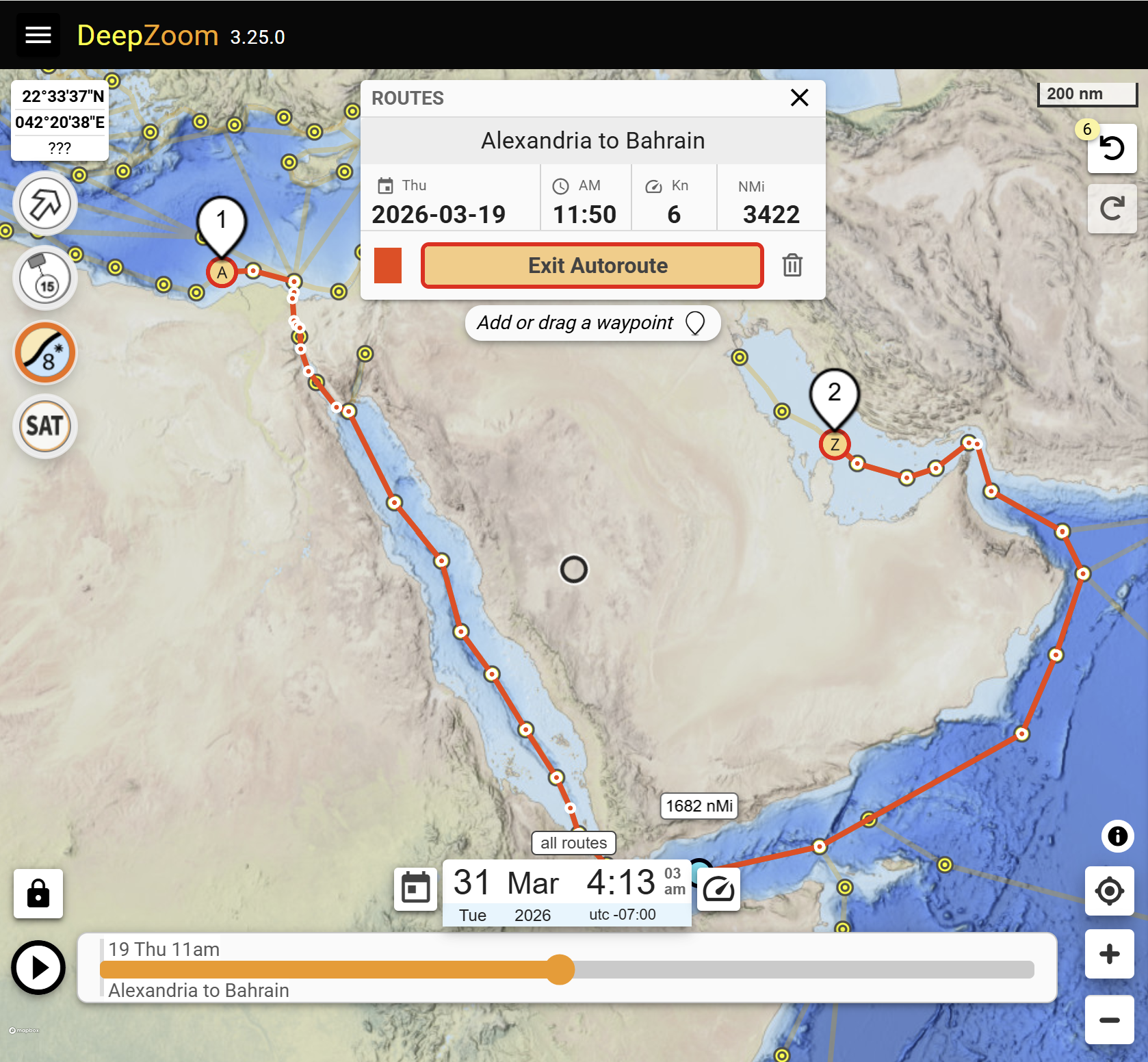Toggle the depth contour layer icon
The height and width of the screenshot is (1062, 1148).
tap(45, 353)
